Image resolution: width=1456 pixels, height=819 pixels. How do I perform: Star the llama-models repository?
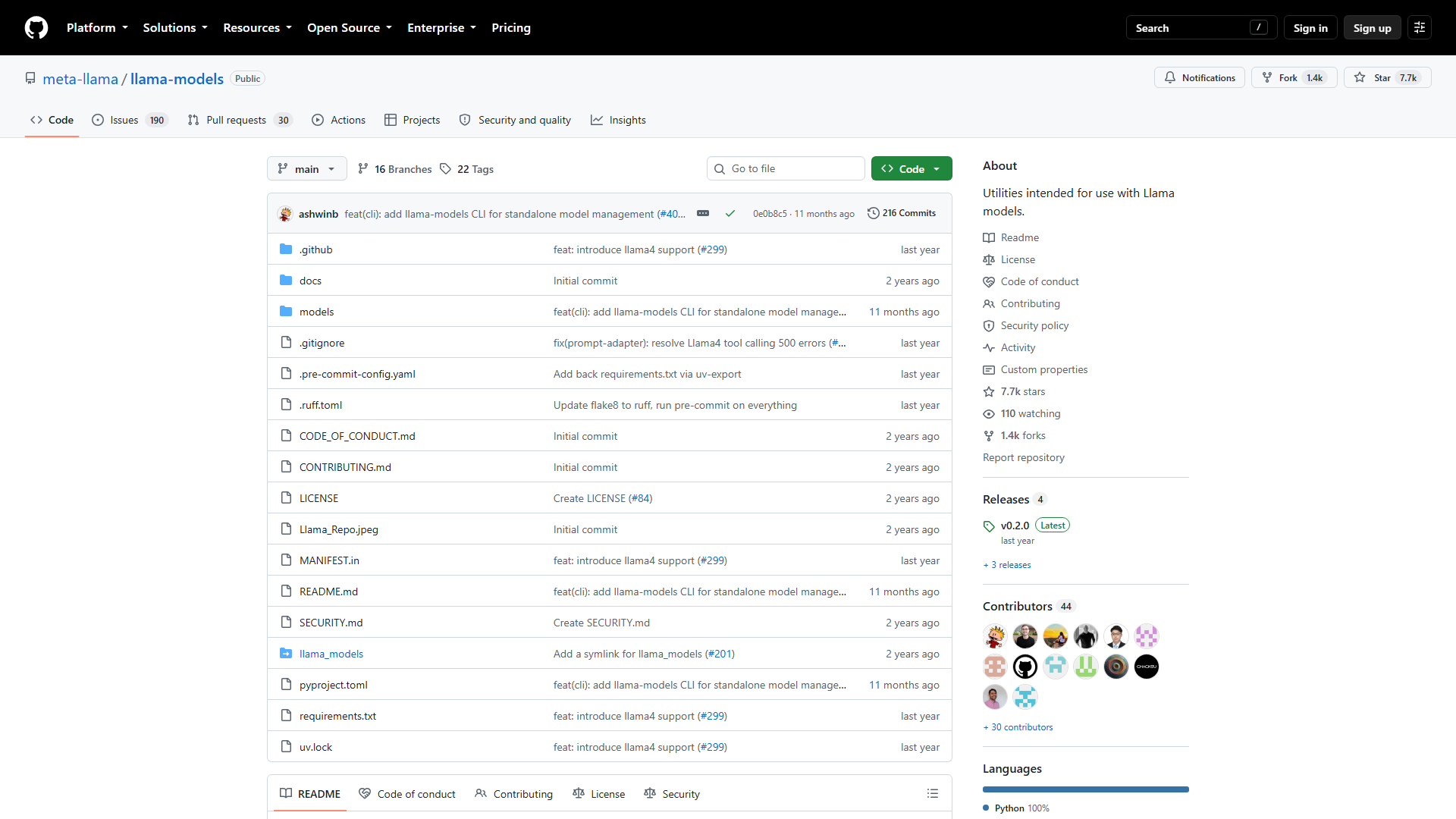tap(1387, 78)
